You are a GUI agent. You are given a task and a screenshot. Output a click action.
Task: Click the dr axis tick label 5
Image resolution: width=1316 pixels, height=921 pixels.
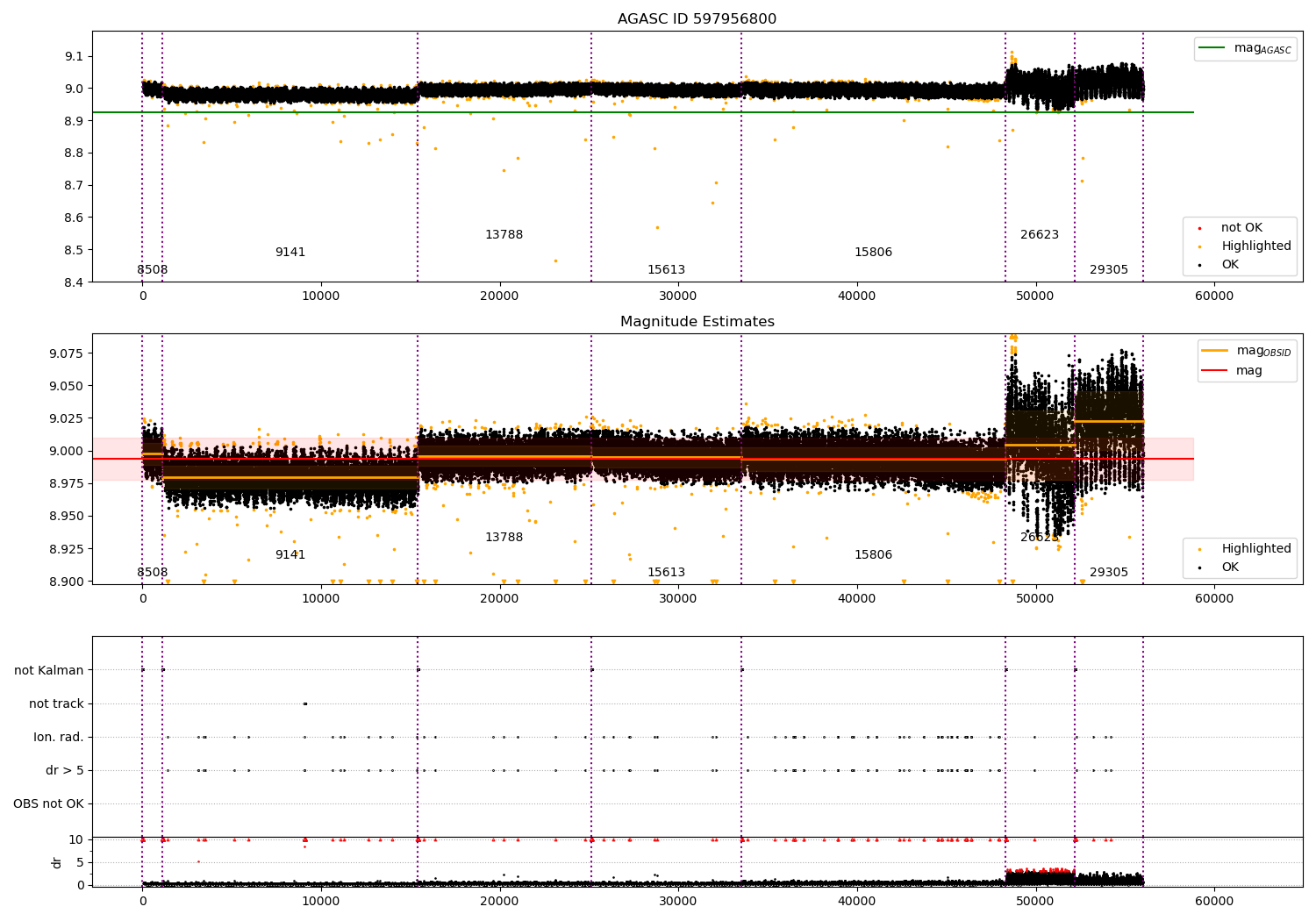point(81,862)
